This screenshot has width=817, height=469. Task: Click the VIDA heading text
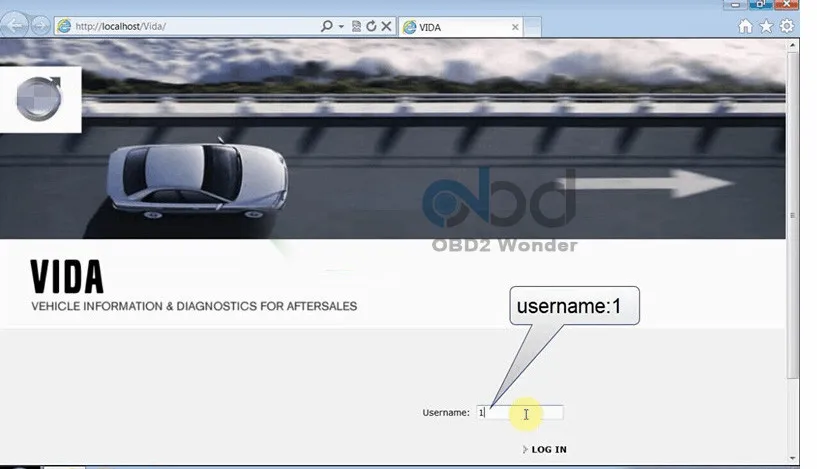coord(67,277)
